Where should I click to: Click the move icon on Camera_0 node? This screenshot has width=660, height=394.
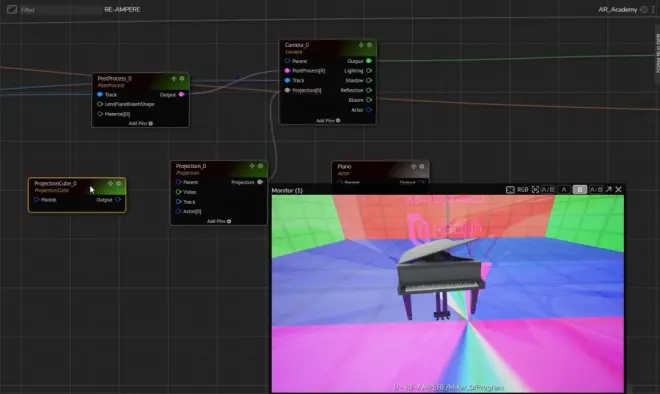click(x=361, y=45)
